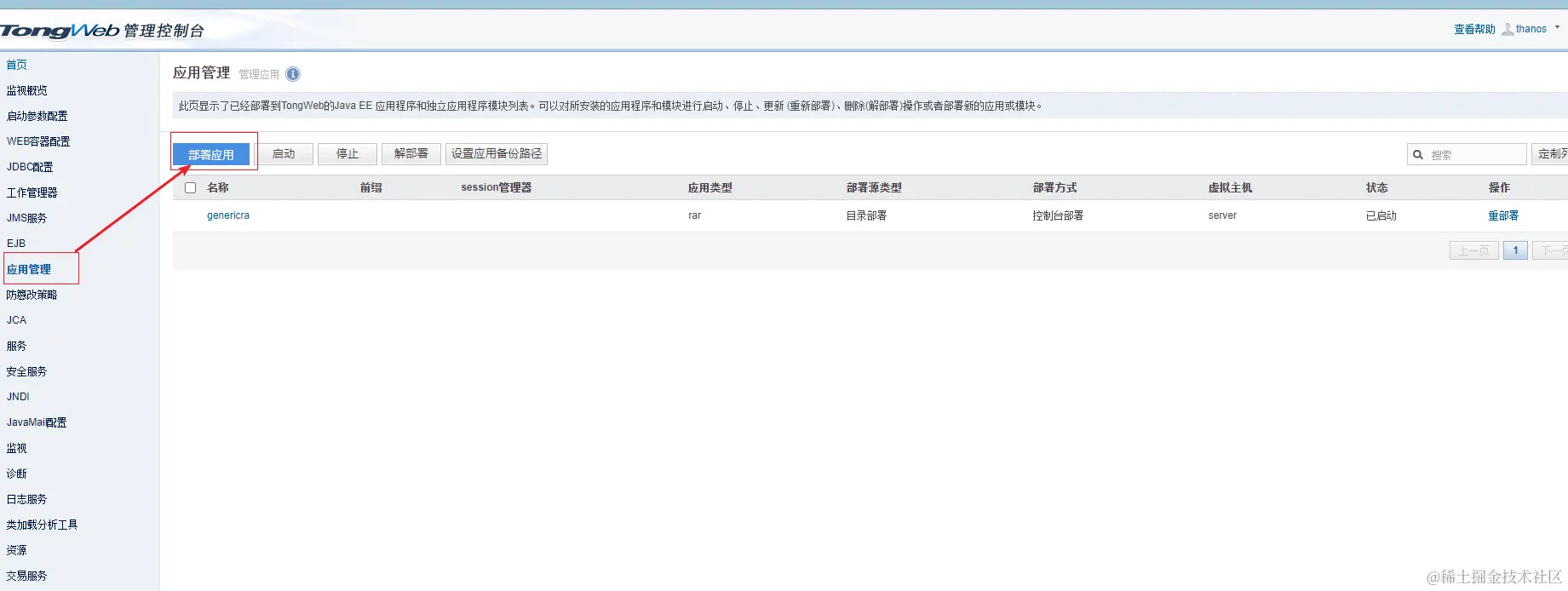This screenshot has width=1568, height=591.
Task: Tick the select-all checkbox in the table header
Action: click(191, 188)
